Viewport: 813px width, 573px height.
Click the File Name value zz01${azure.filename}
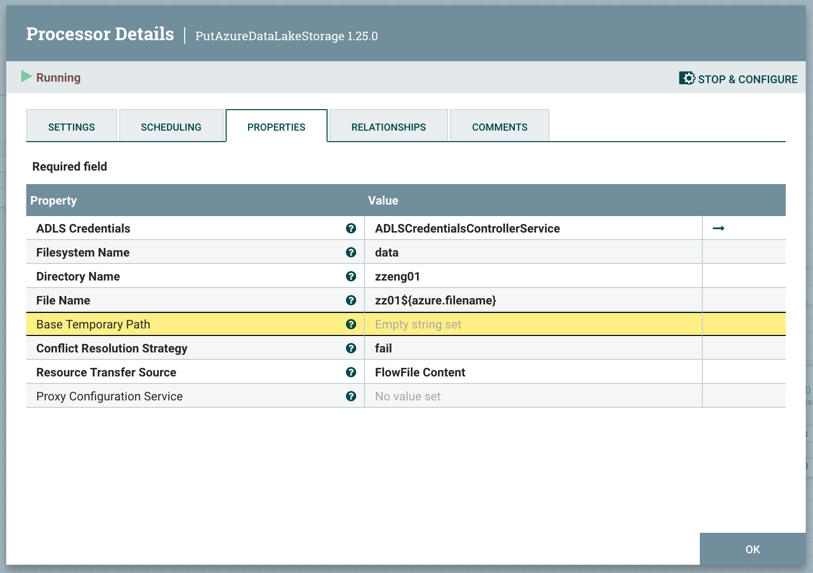[435, 301]
